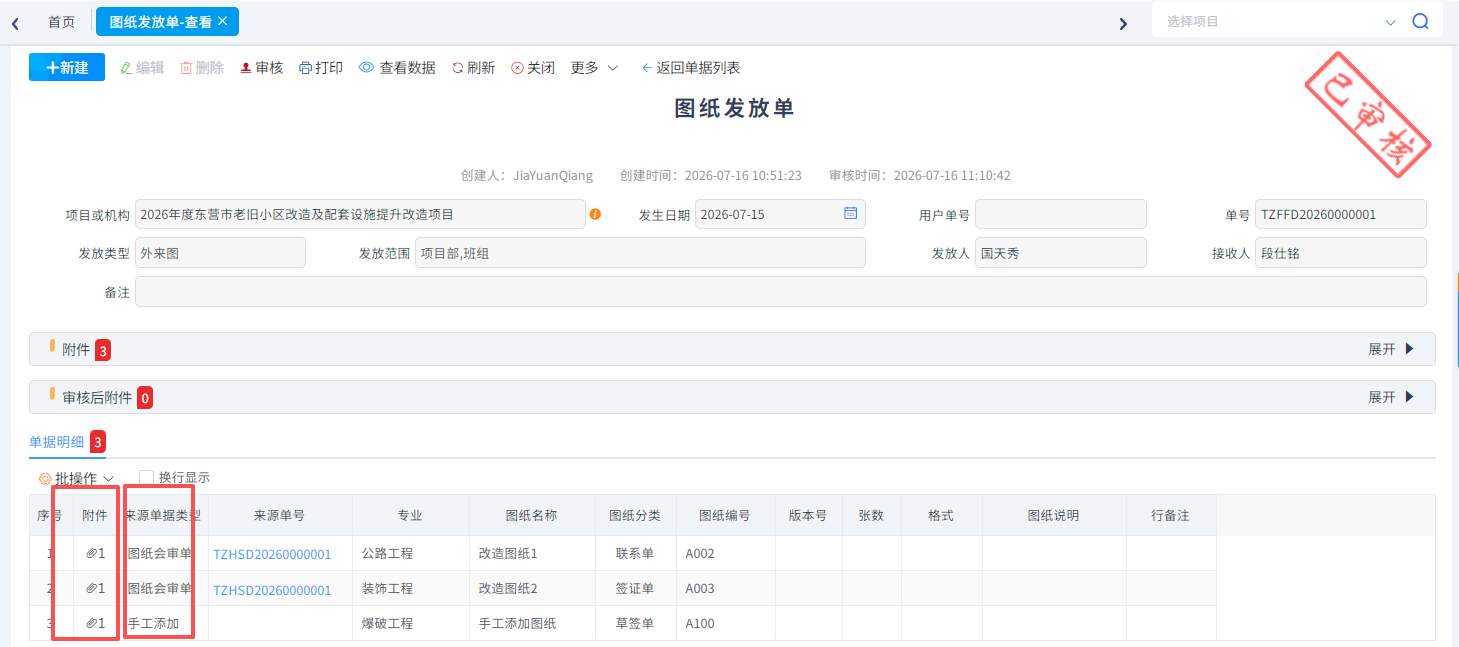Screen dimensions: 1459x647
Task: Click the right chevron beside the tab bar
Action: point(1123,23)
